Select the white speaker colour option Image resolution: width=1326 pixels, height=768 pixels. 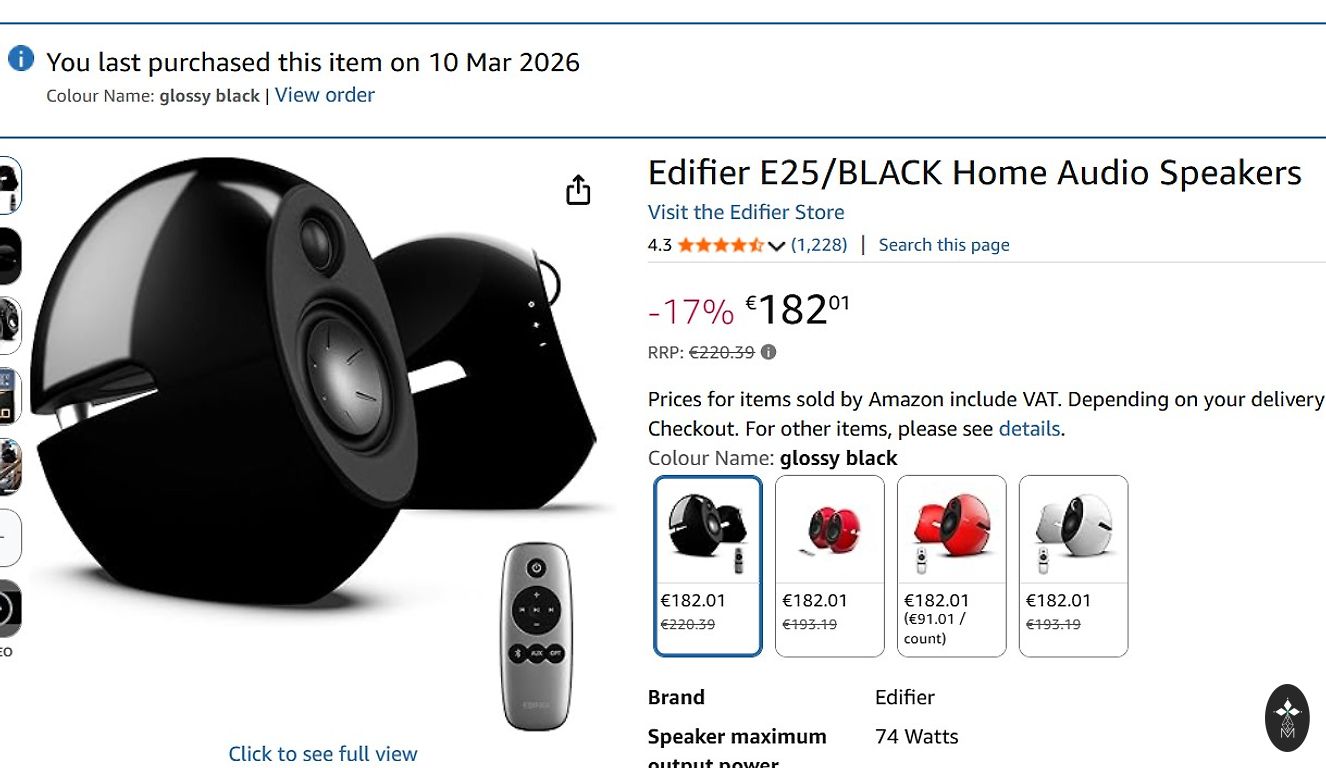pos(1073,565)
